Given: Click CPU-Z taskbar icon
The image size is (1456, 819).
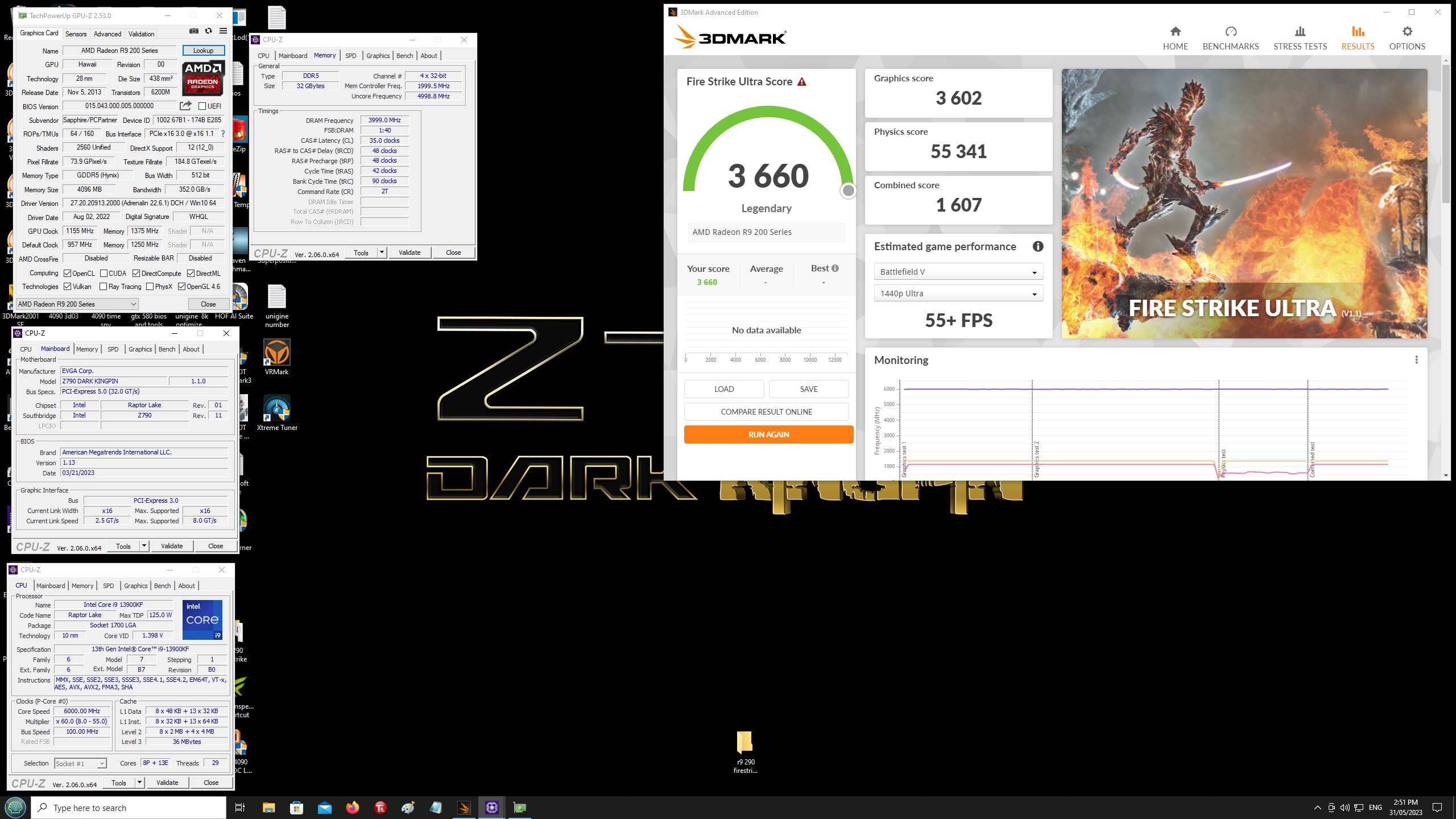Looking at the screenshot, I should 492,808.
